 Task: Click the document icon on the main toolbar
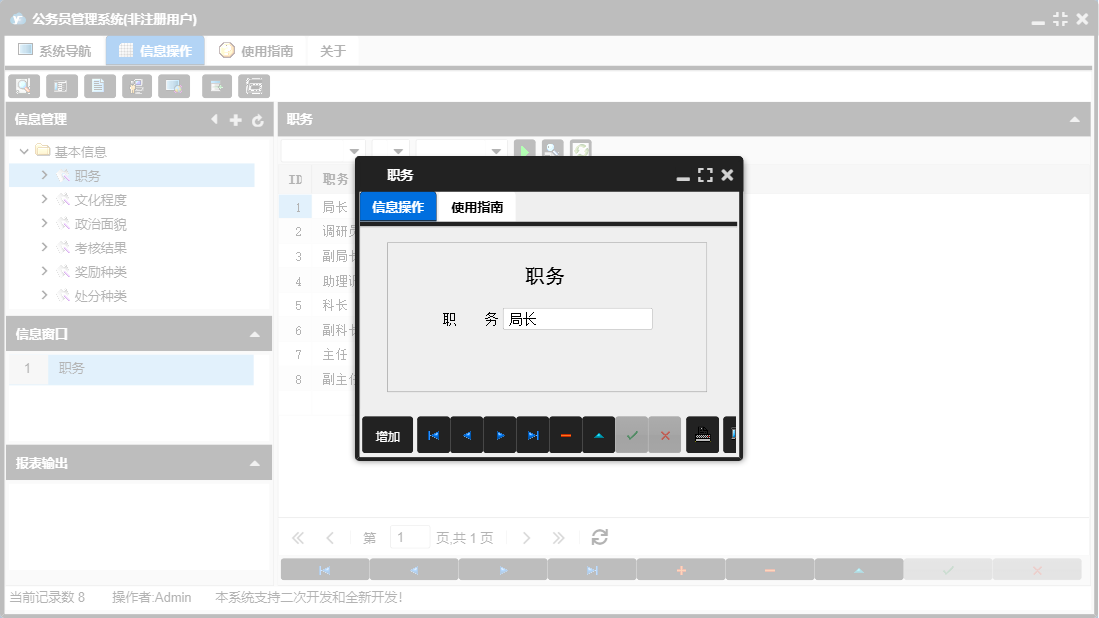99,86
